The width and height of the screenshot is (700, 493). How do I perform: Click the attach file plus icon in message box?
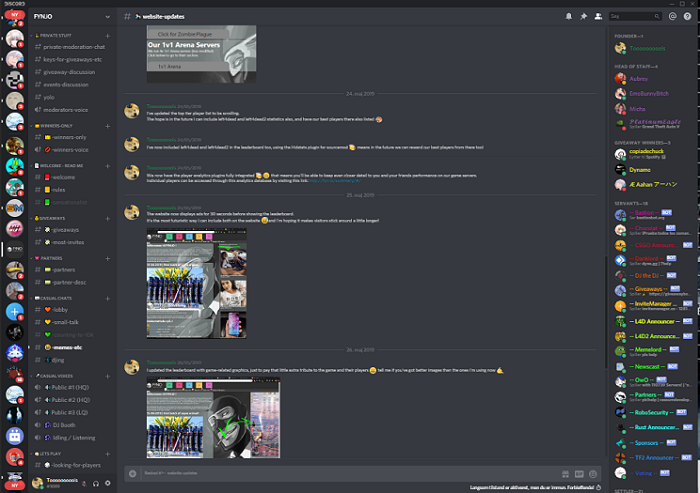click(x=133, y=473)
